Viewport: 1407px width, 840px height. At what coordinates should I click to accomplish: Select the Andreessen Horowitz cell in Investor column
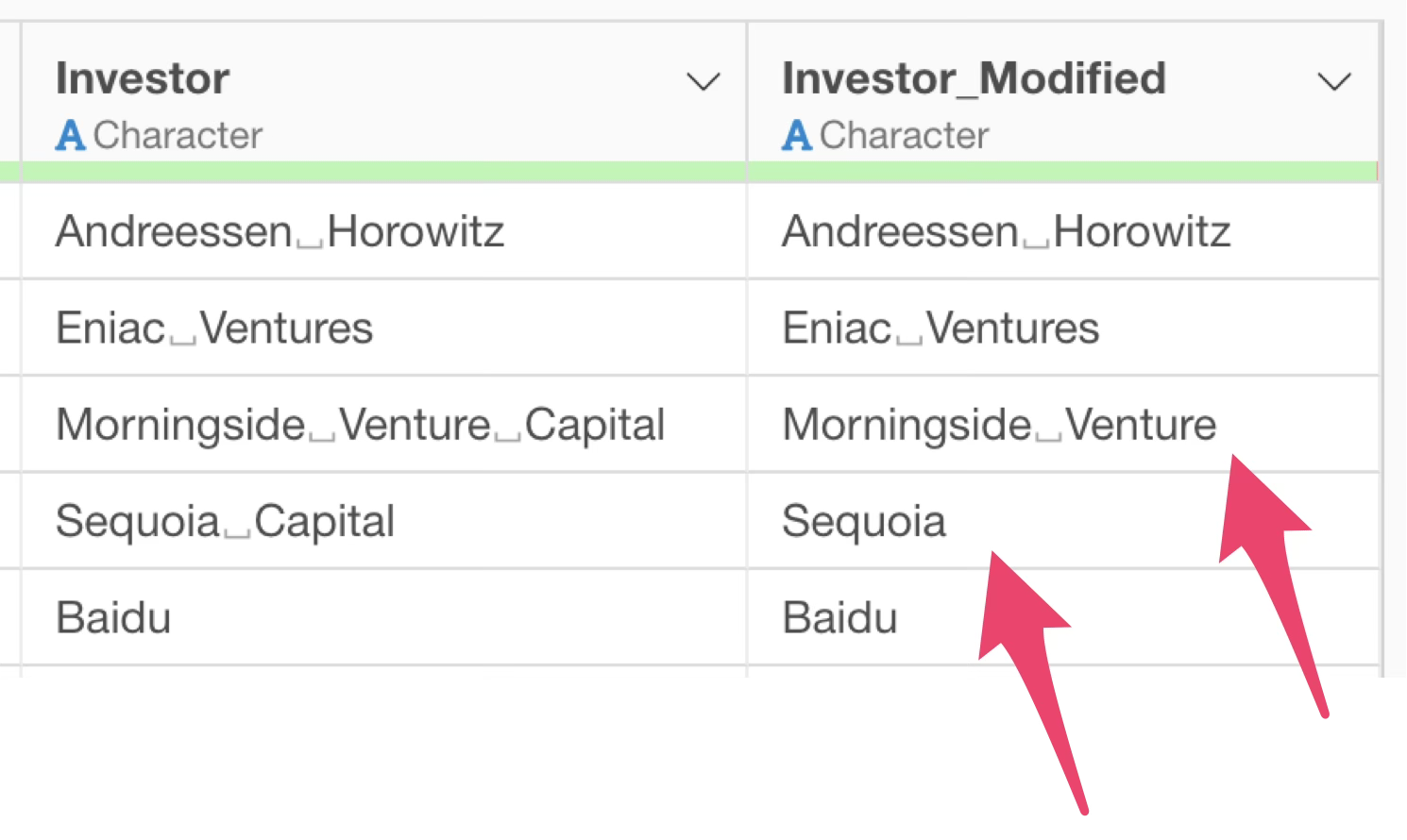[x=280, y=231]
